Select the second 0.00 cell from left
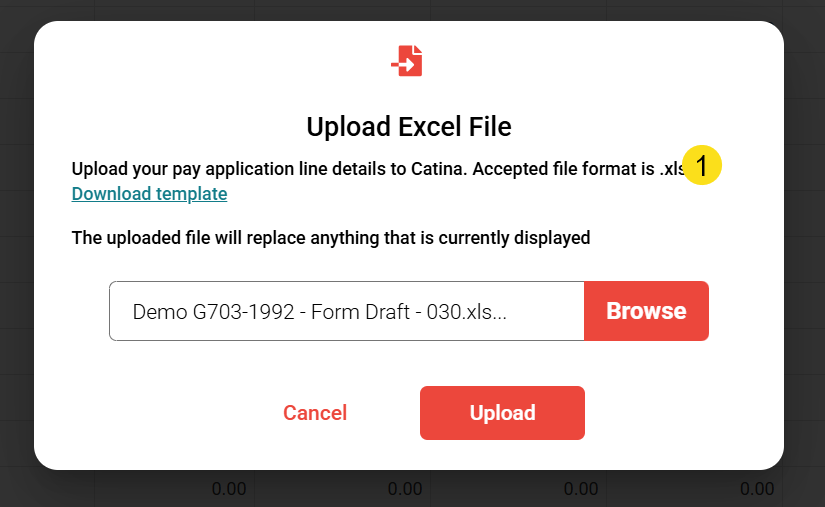The image size is (825, 507). click(405, 489)
